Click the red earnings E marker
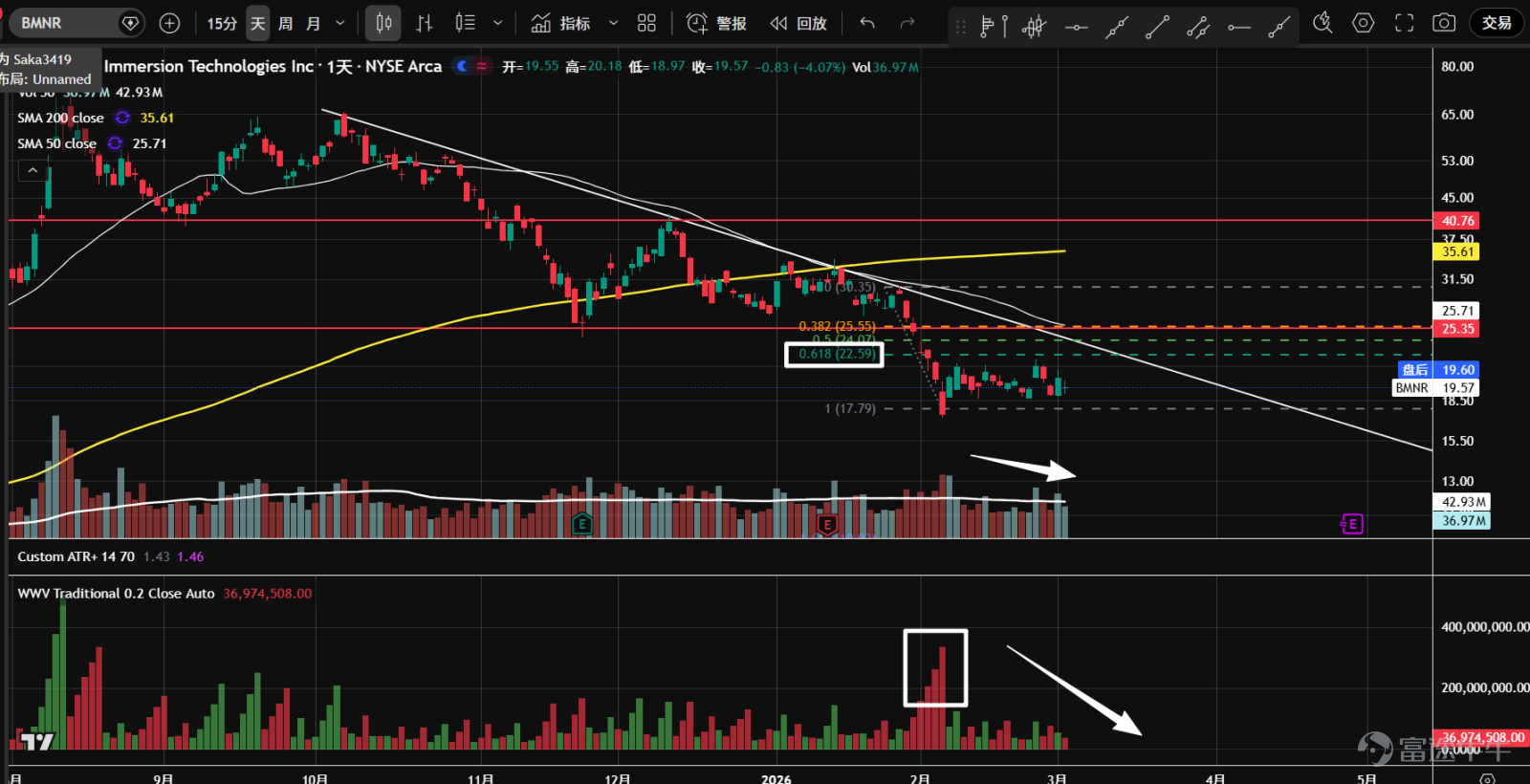The width and height of the screenshot is (1530, 784). [828, 524]
